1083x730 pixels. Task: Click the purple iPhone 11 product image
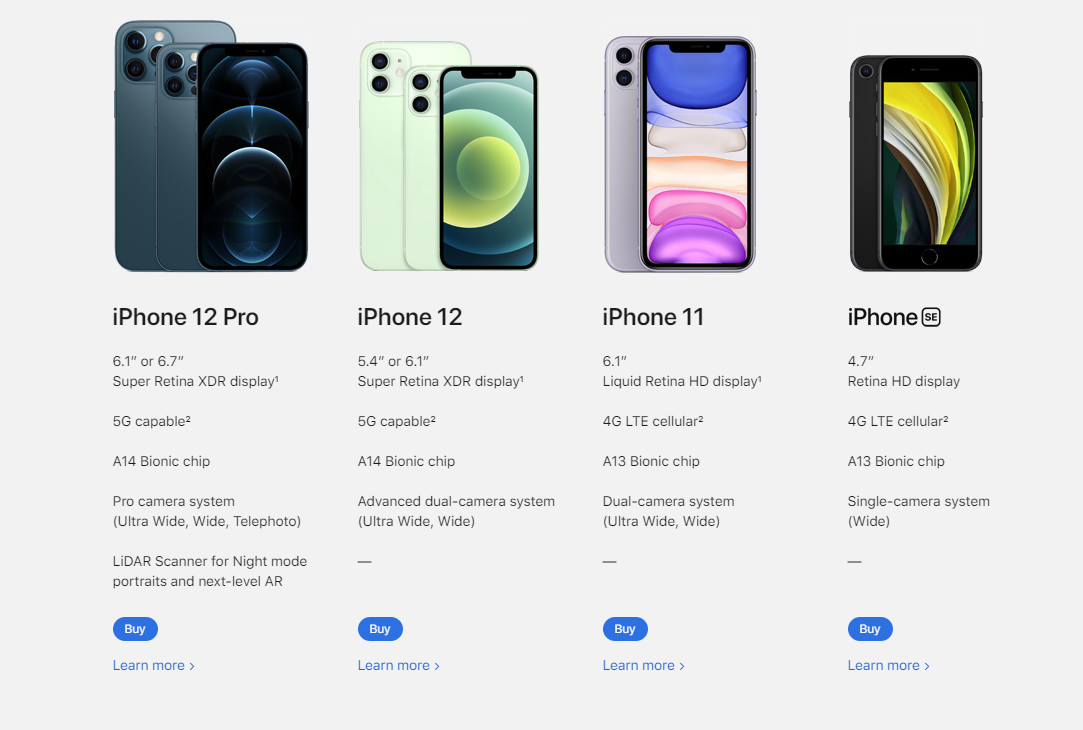[680, 154]
